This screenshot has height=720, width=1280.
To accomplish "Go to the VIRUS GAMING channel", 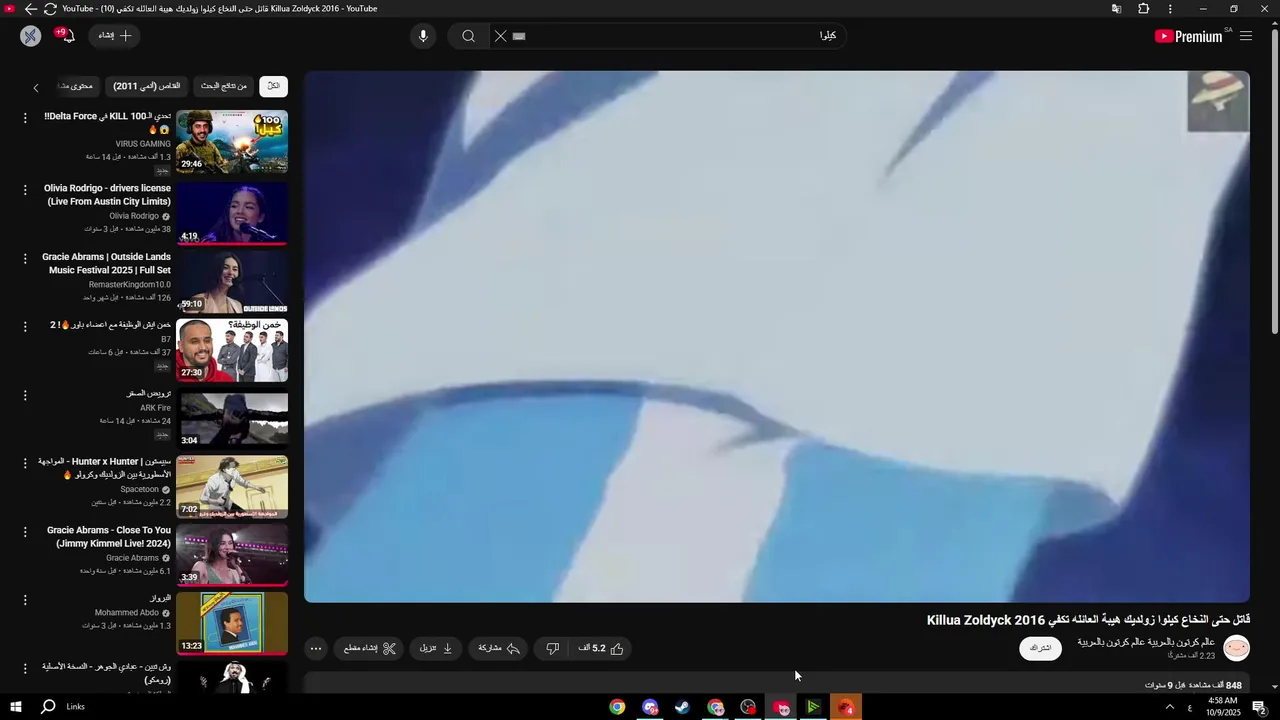I will (x=143, y=144).
